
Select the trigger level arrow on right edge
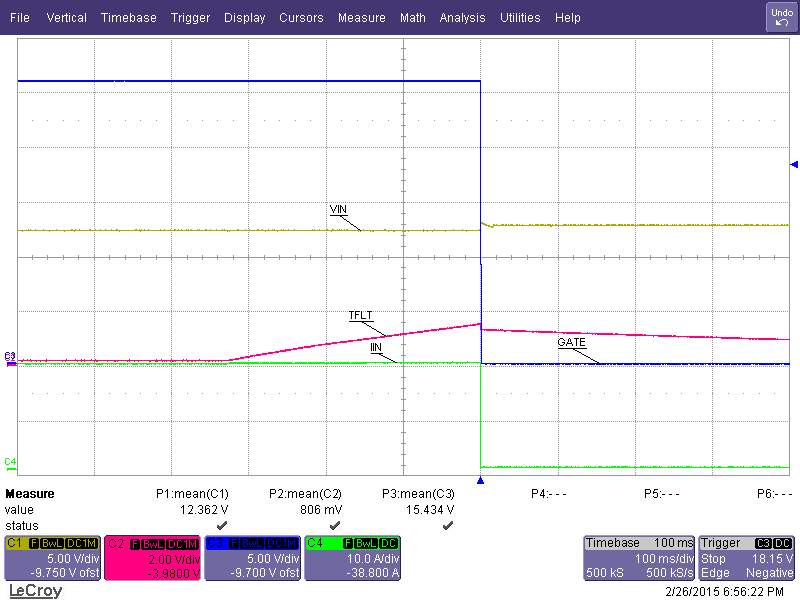[x=793, y=165]
